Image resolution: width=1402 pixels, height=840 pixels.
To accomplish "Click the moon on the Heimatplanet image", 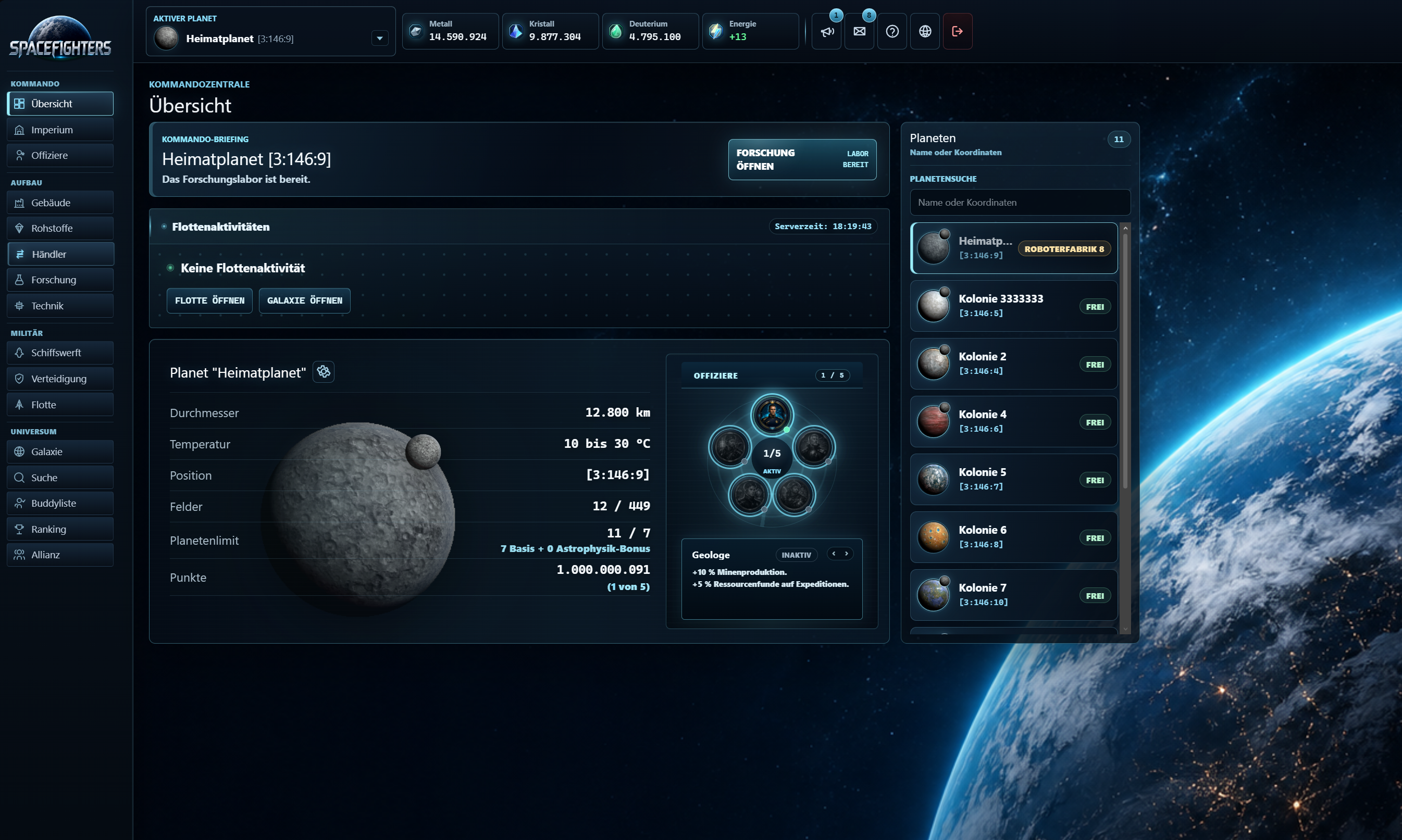I will click(423, 451).
